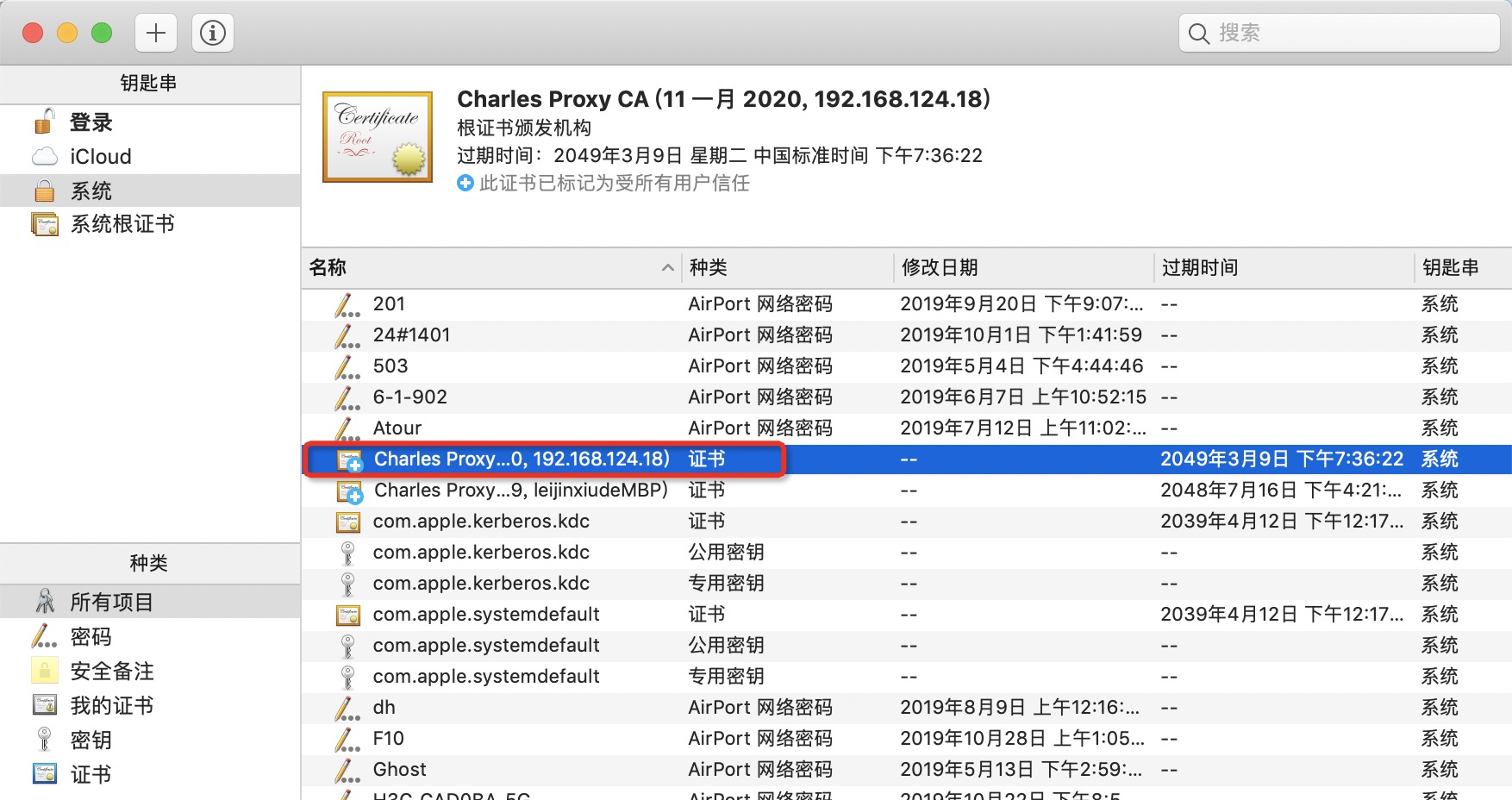The image size is (1512, 800).
Task: Open the info button in toolbar
Action: (x=213, y=34)
